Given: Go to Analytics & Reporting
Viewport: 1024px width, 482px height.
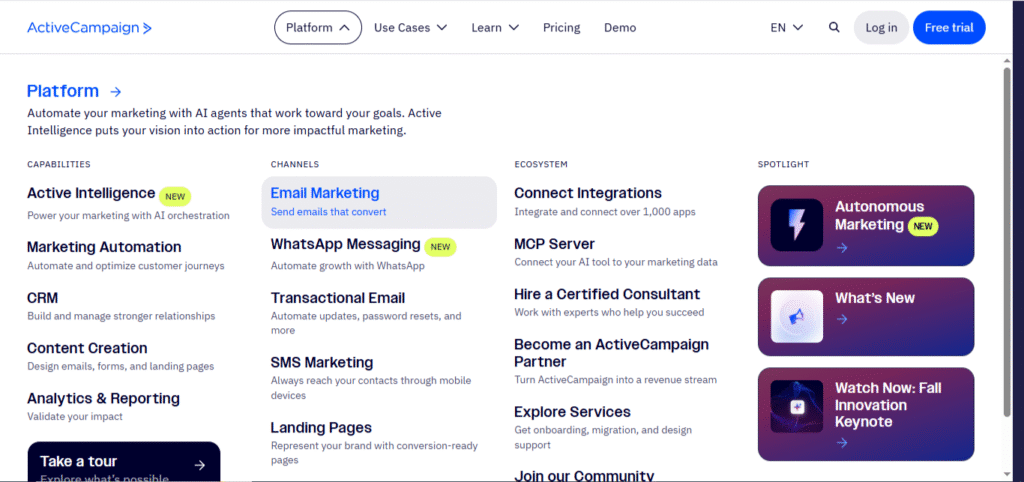Looking at the screenshot, I should coord(103,398).
